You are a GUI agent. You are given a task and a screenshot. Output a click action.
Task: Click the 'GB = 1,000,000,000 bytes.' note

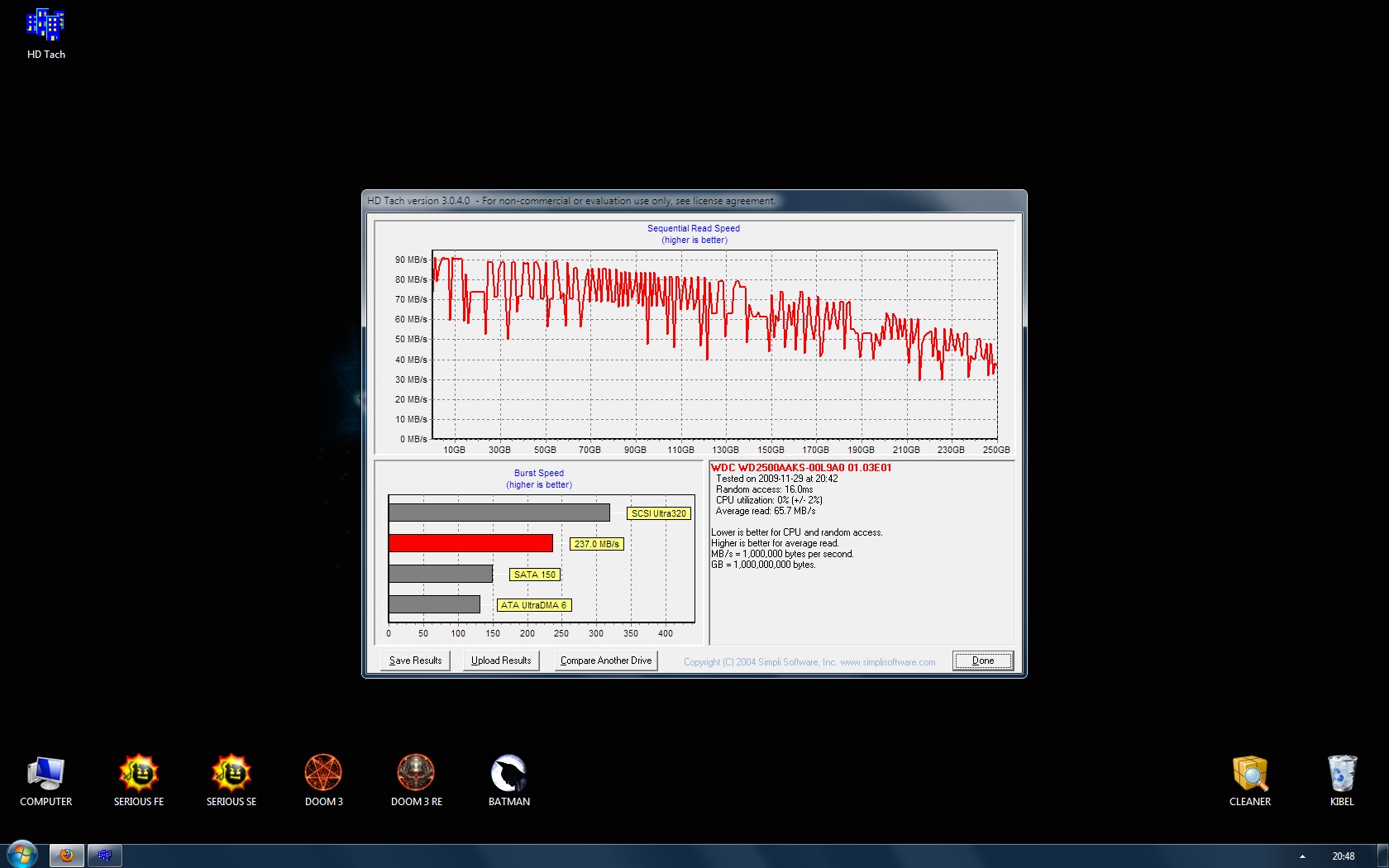[763, 565]
